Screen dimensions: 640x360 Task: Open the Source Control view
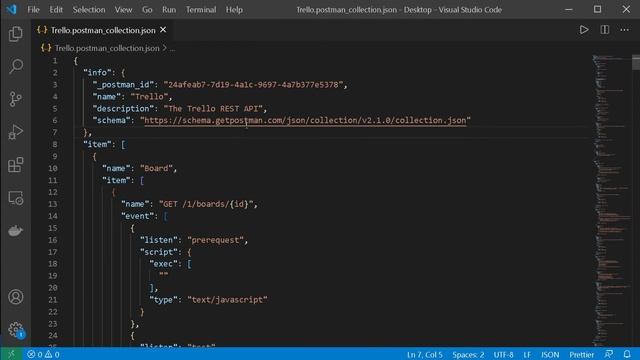16,99
